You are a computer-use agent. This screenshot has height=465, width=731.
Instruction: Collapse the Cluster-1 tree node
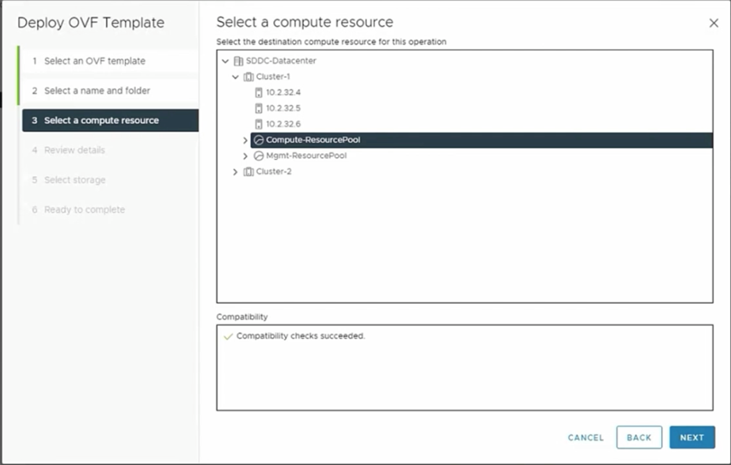235,76
